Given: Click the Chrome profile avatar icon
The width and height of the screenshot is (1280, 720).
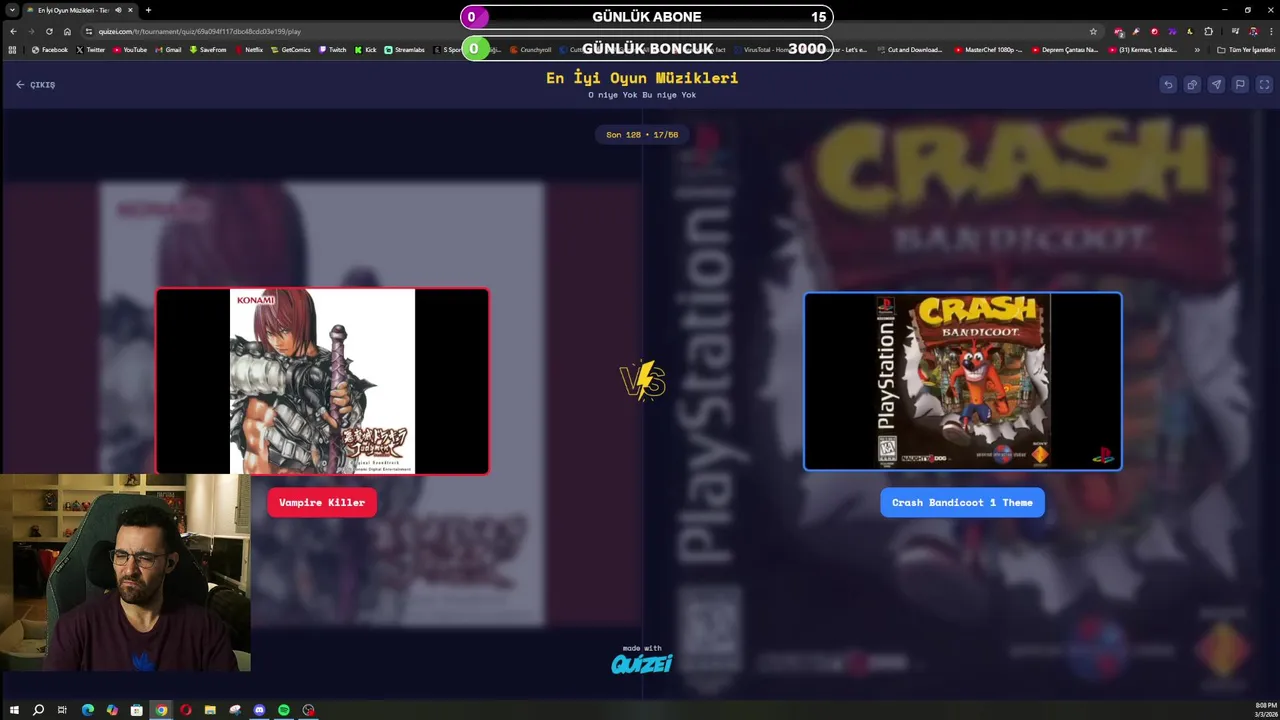Looking at the screenshot, I should pos(1253,31).
